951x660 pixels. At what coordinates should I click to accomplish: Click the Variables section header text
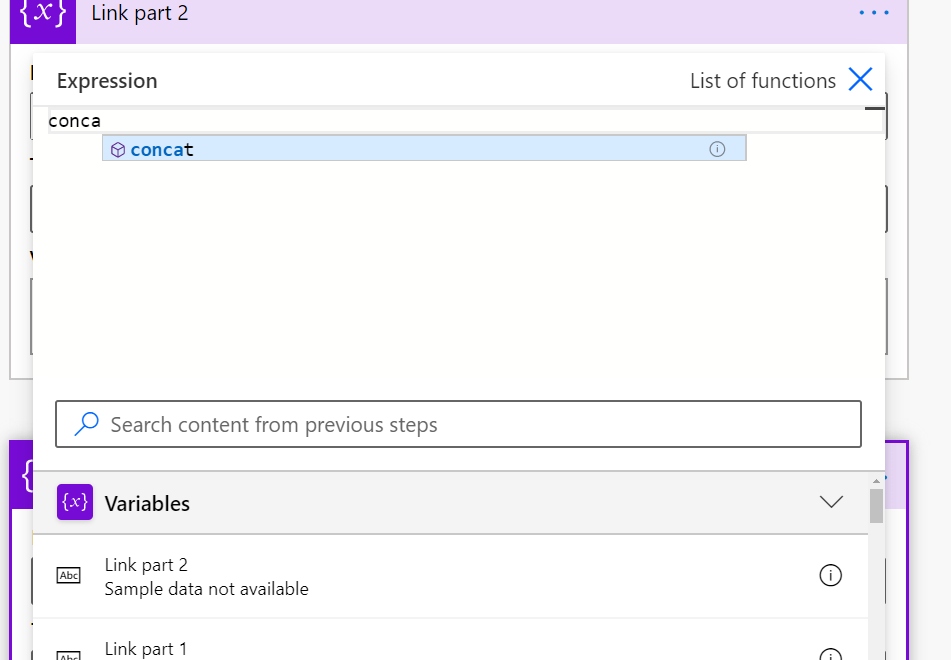(x=147, y=504)
